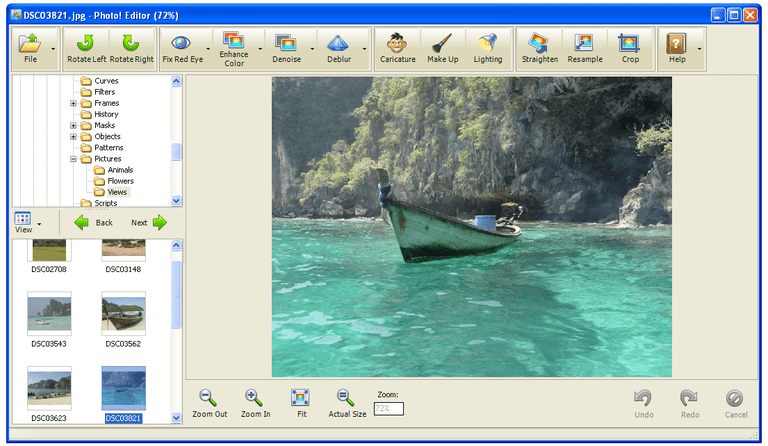This screenshot has height=446, width=768.
Task: Click folder tree scroll down arrow
Action: pyautogui.click(x=176, y=201)
